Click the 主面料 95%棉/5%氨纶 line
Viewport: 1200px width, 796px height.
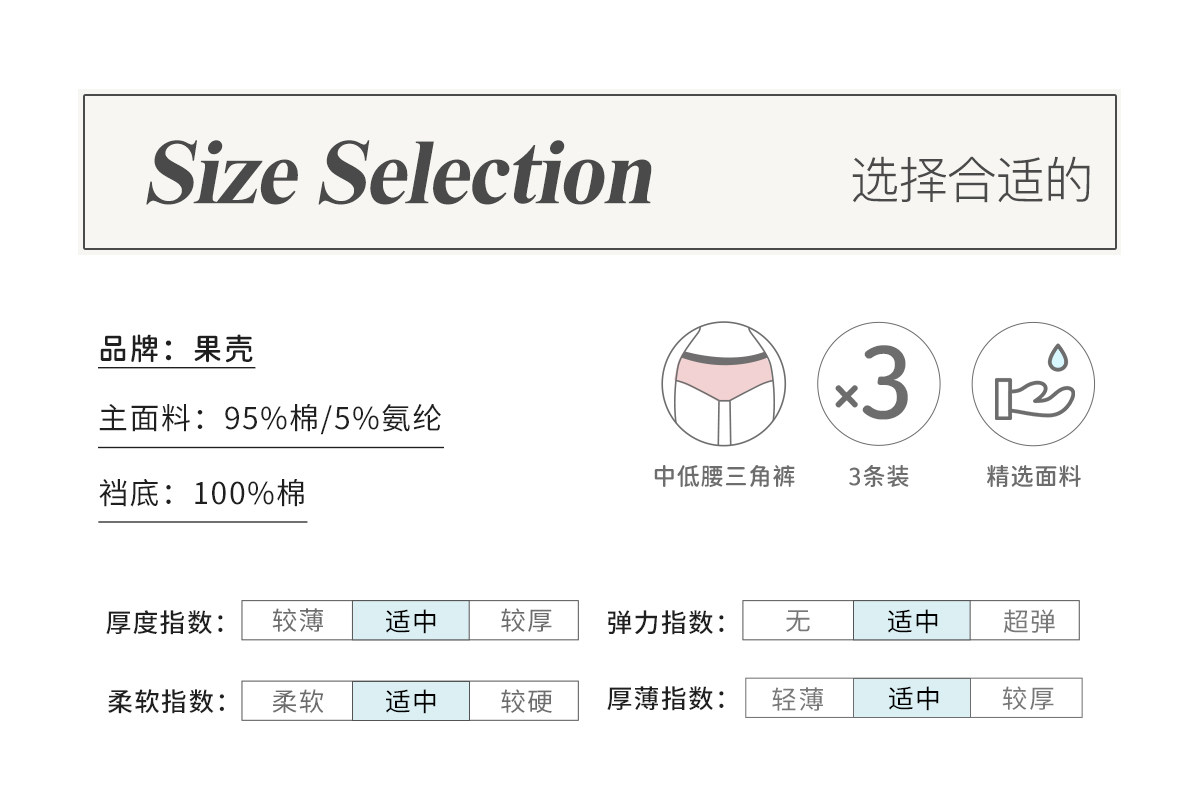(270, 418)
